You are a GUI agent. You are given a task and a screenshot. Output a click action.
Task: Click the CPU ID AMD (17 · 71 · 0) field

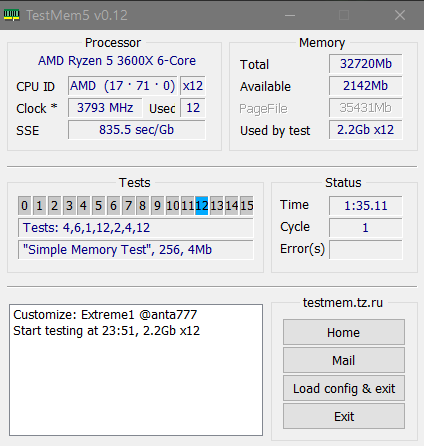123,86
